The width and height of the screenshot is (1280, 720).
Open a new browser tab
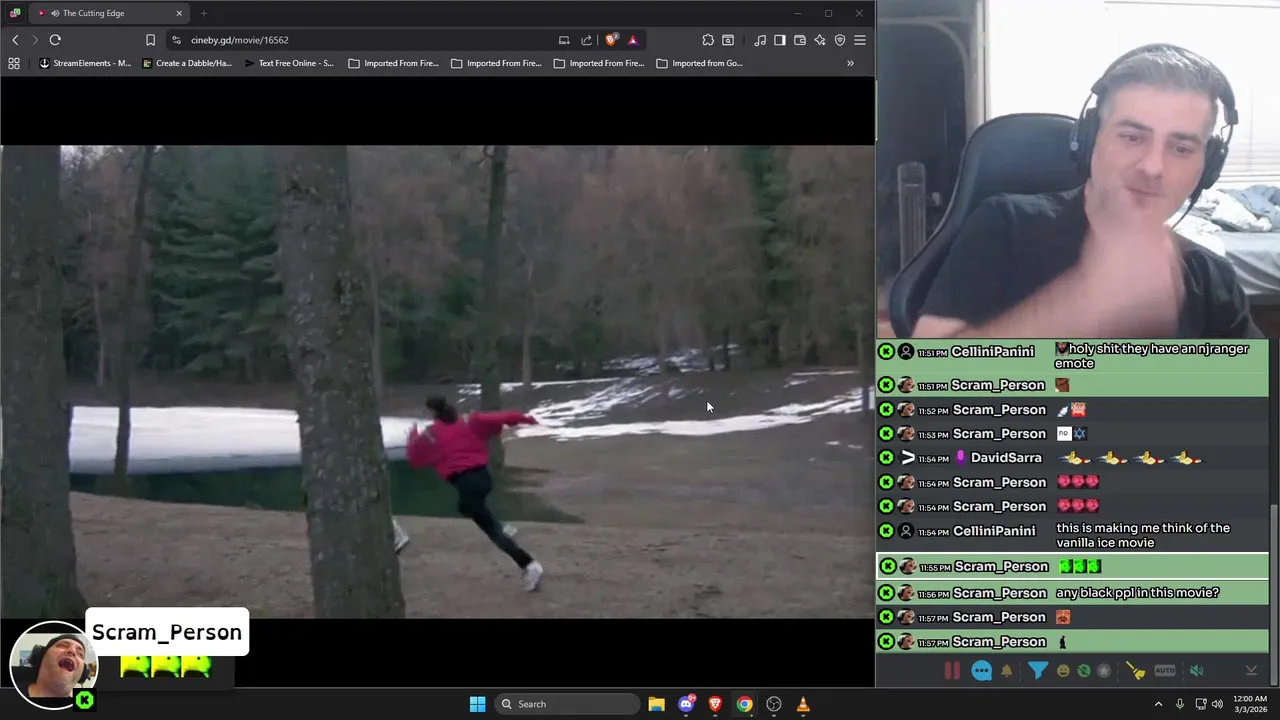204,13
